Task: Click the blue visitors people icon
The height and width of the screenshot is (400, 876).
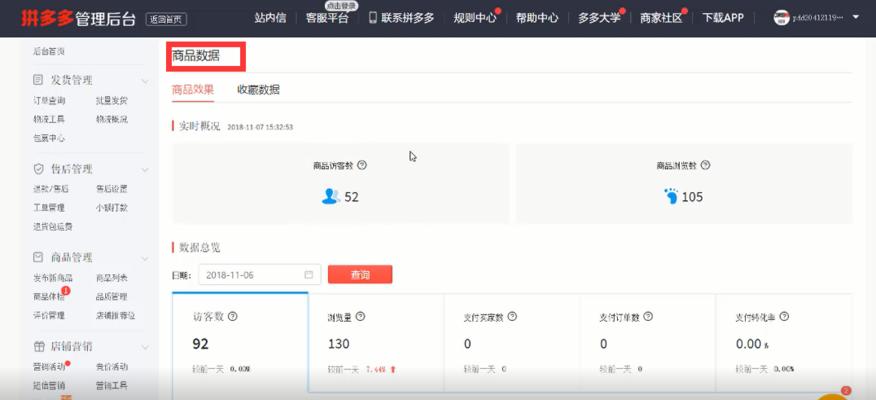Action: 331,196
